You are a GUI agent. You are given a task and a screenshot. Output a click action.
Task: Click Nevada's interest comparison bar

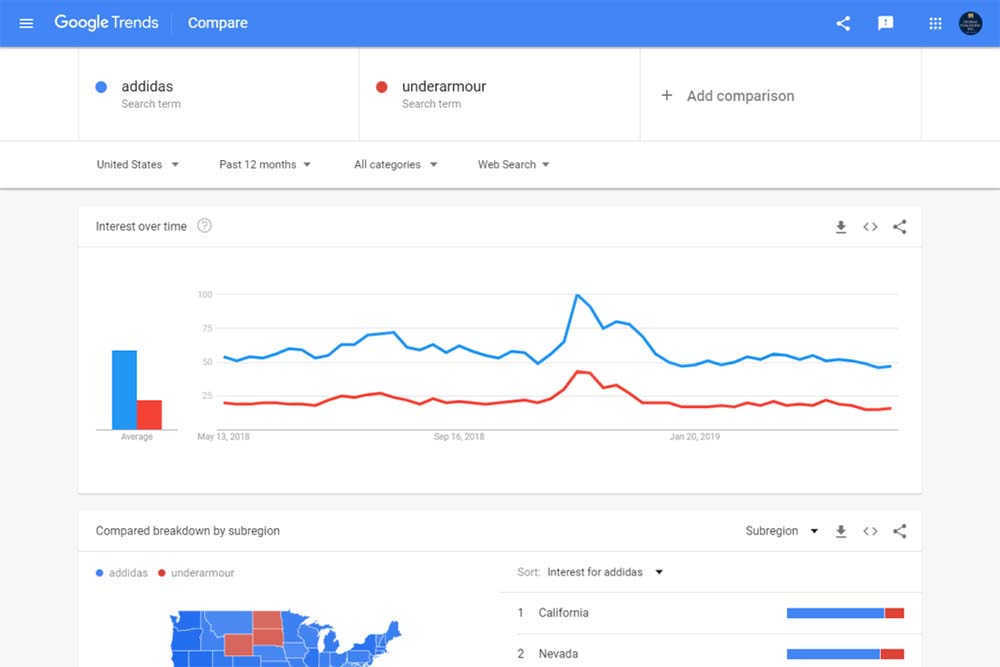(845, 654)
